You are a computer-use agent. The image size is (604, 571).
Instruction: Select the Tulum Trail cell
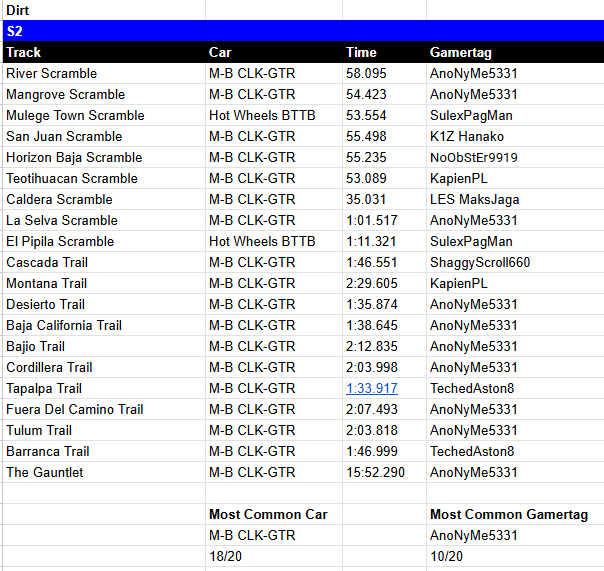pos(104,430)
